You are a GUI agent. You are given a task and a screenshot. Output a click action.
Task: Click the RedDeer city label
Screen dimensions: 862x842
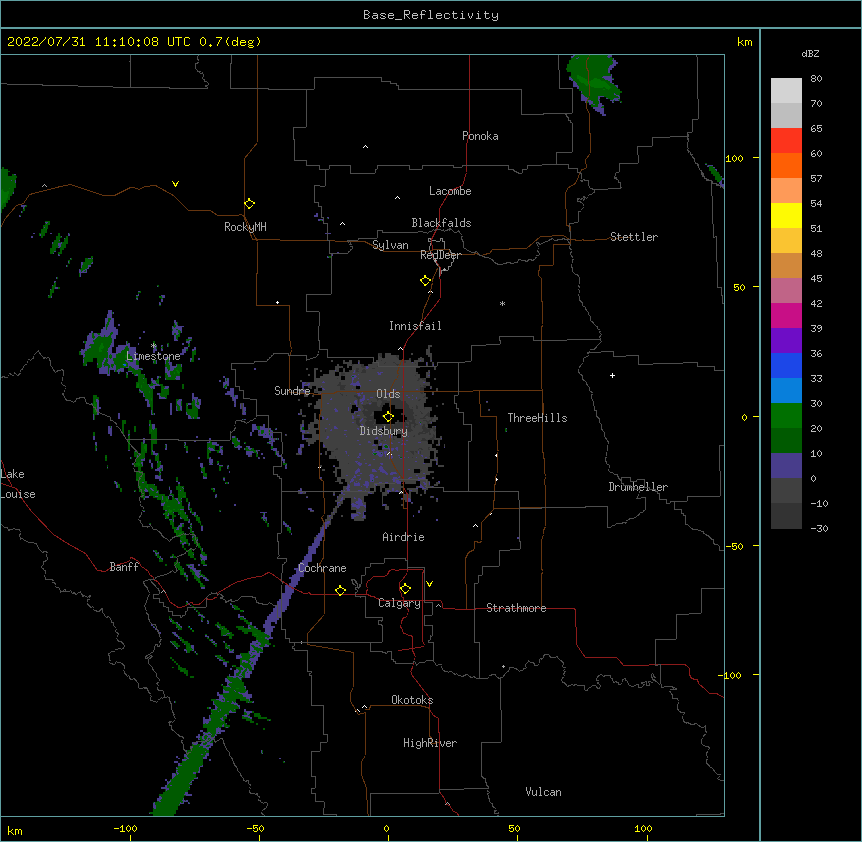pyautogui.click(x=440, y=255)
